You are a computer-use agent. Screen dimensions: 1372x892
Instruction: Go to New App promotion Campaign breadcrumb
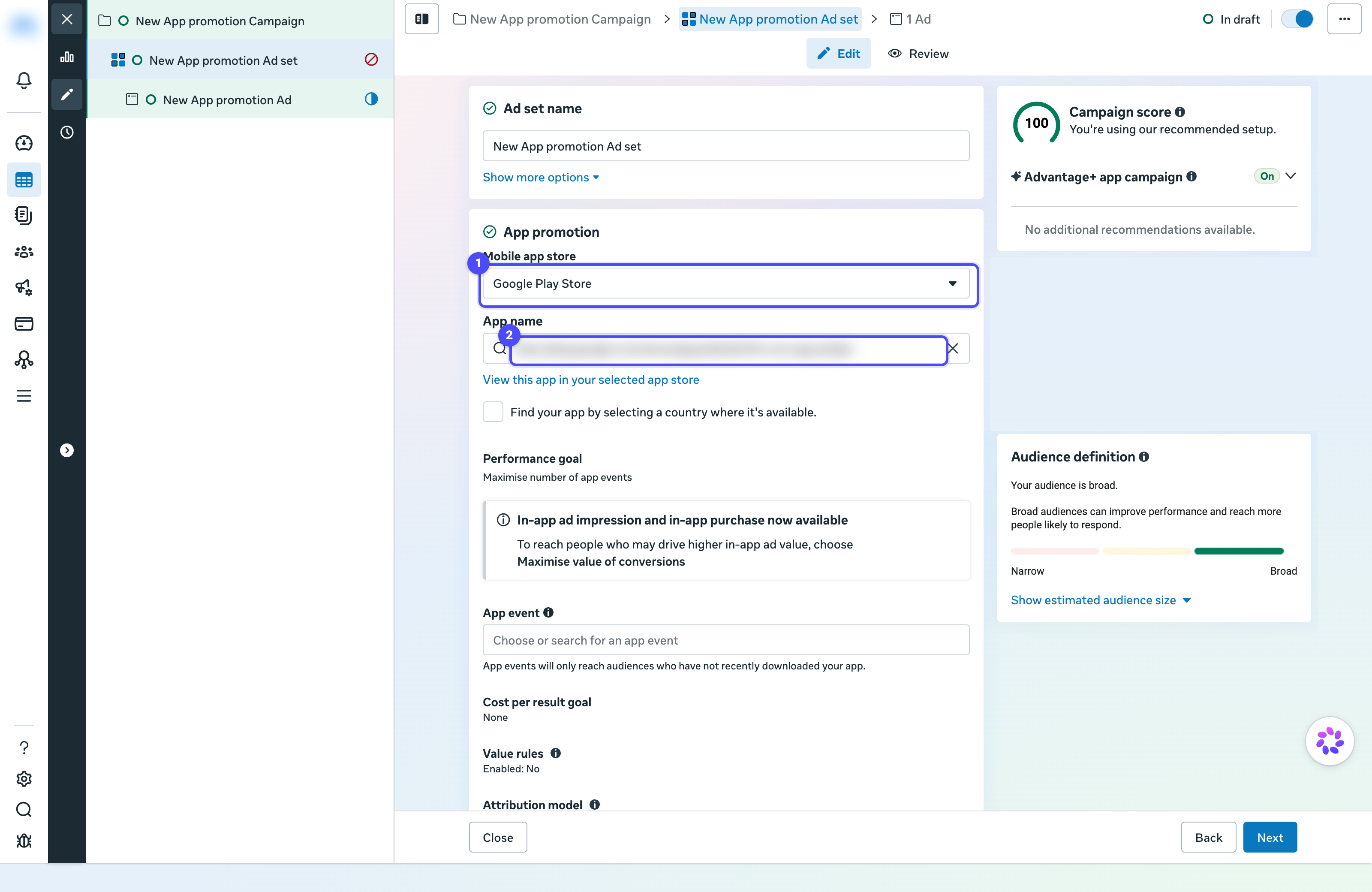552,19
